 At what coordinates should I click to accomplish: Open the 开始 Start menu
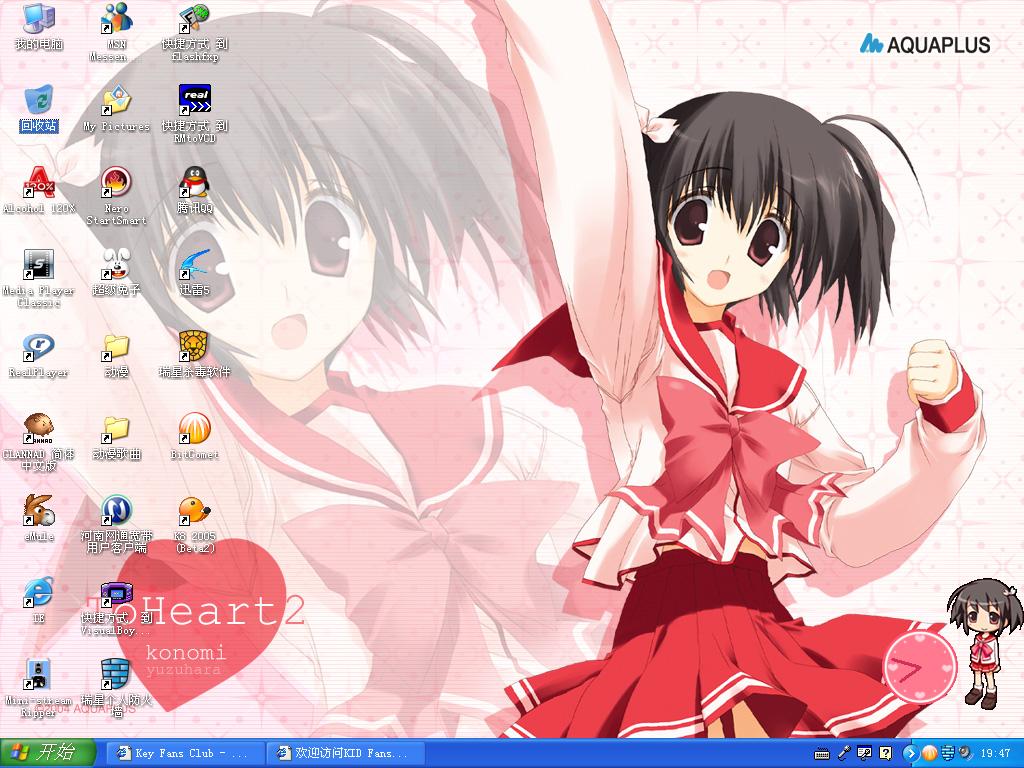click(48, 753)
